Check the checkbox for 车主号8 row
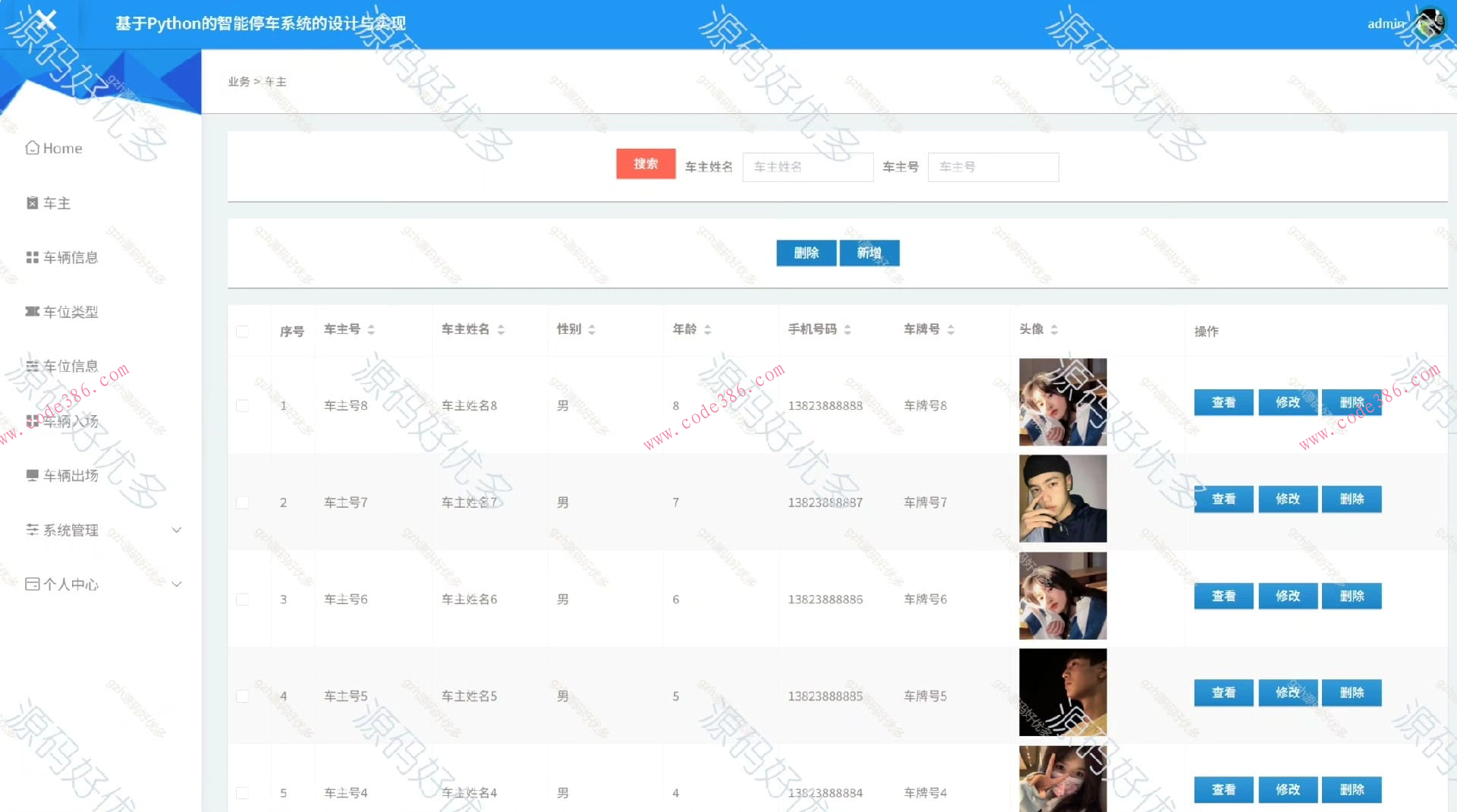 [243, 405]
